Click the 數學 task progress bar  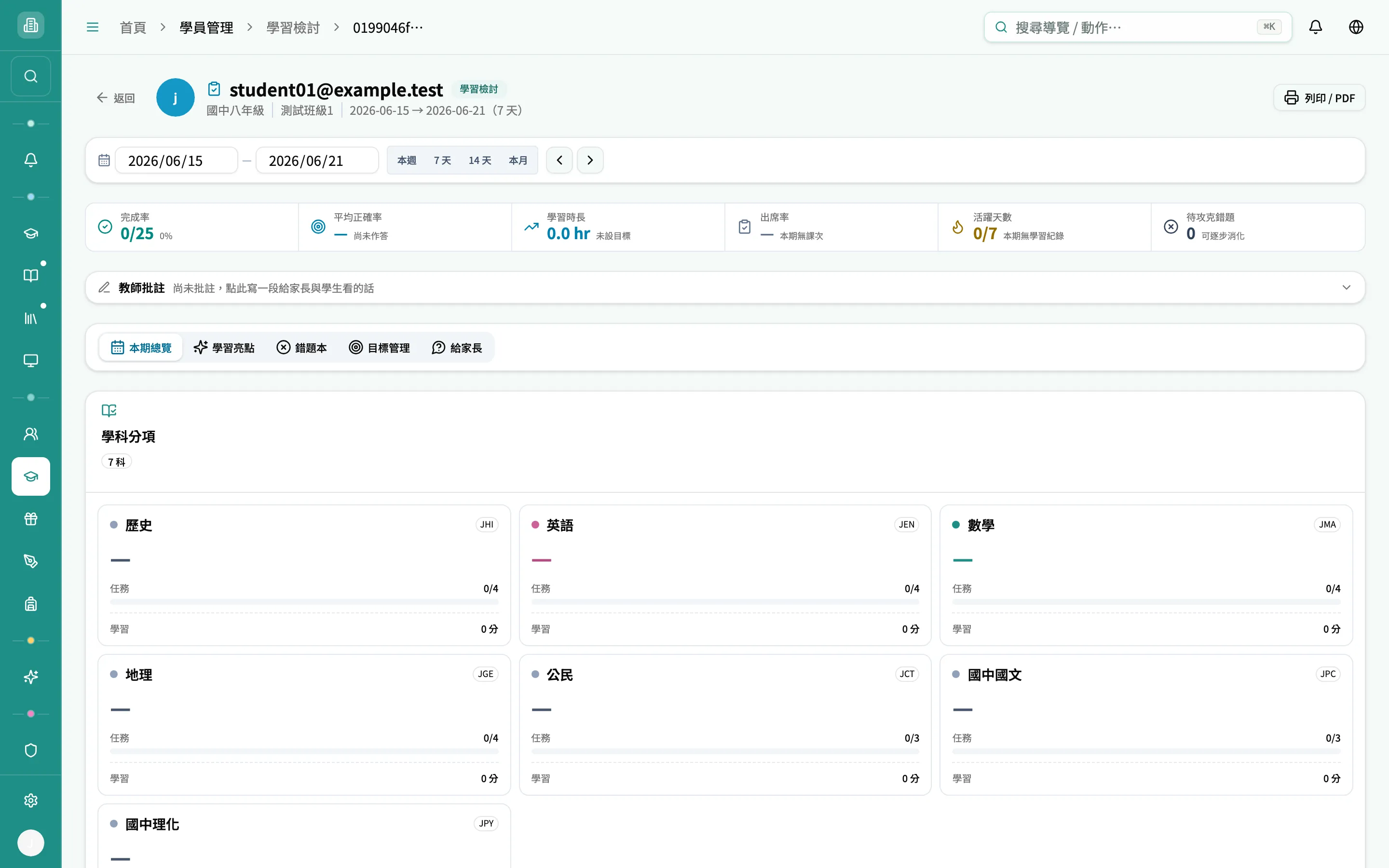(x=1146, y=602)
